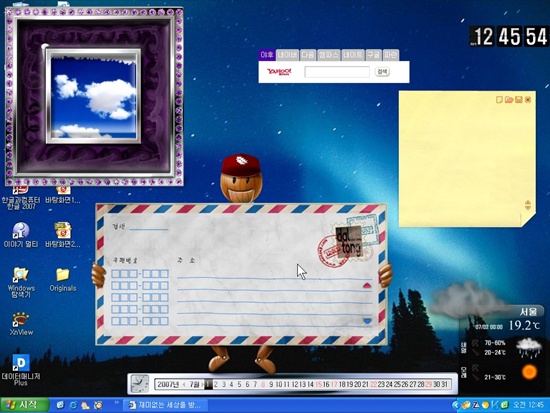Screen dimensions: 550x413
Task: Click the new note icon on sticky note
Action: 499,100
